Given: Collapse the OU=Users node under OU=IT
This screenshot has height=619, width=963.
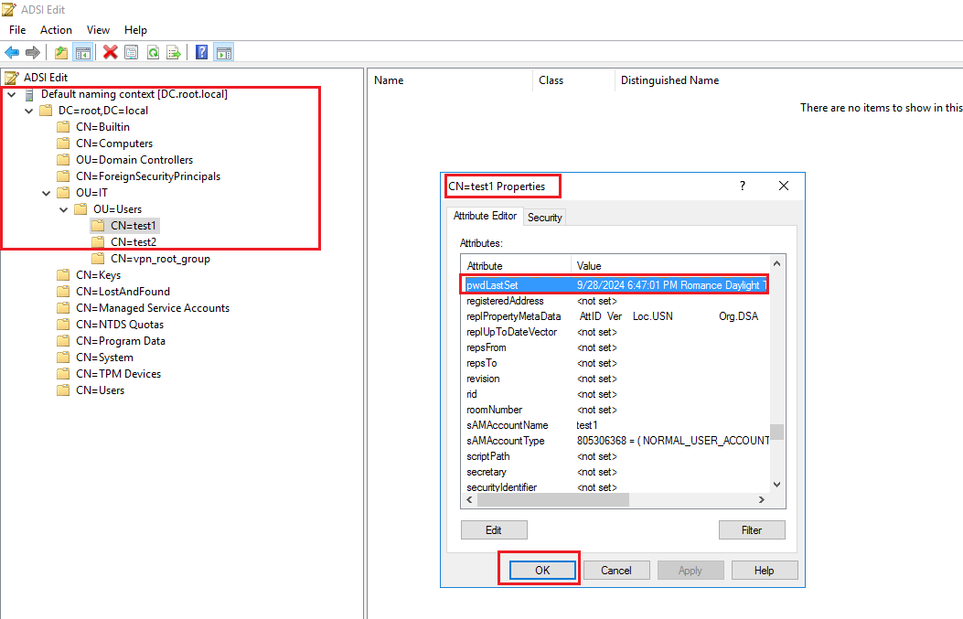Looking at the screenshot, I should coord(63,210).
